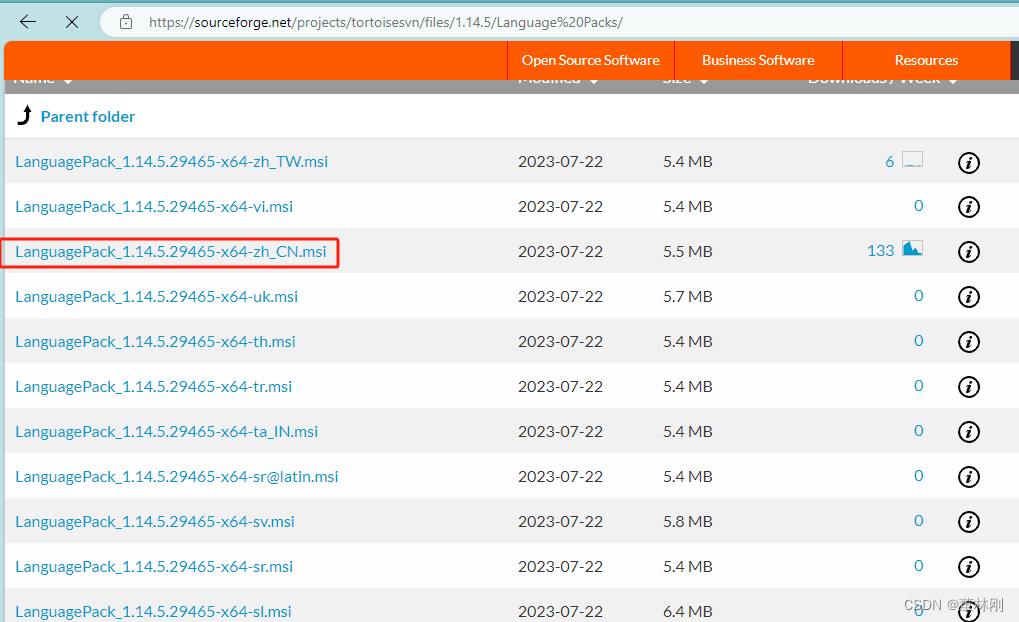Click the 0 downloads count for uk.msi
Viewport: 1019px width, 622px height.
point(918,296)
